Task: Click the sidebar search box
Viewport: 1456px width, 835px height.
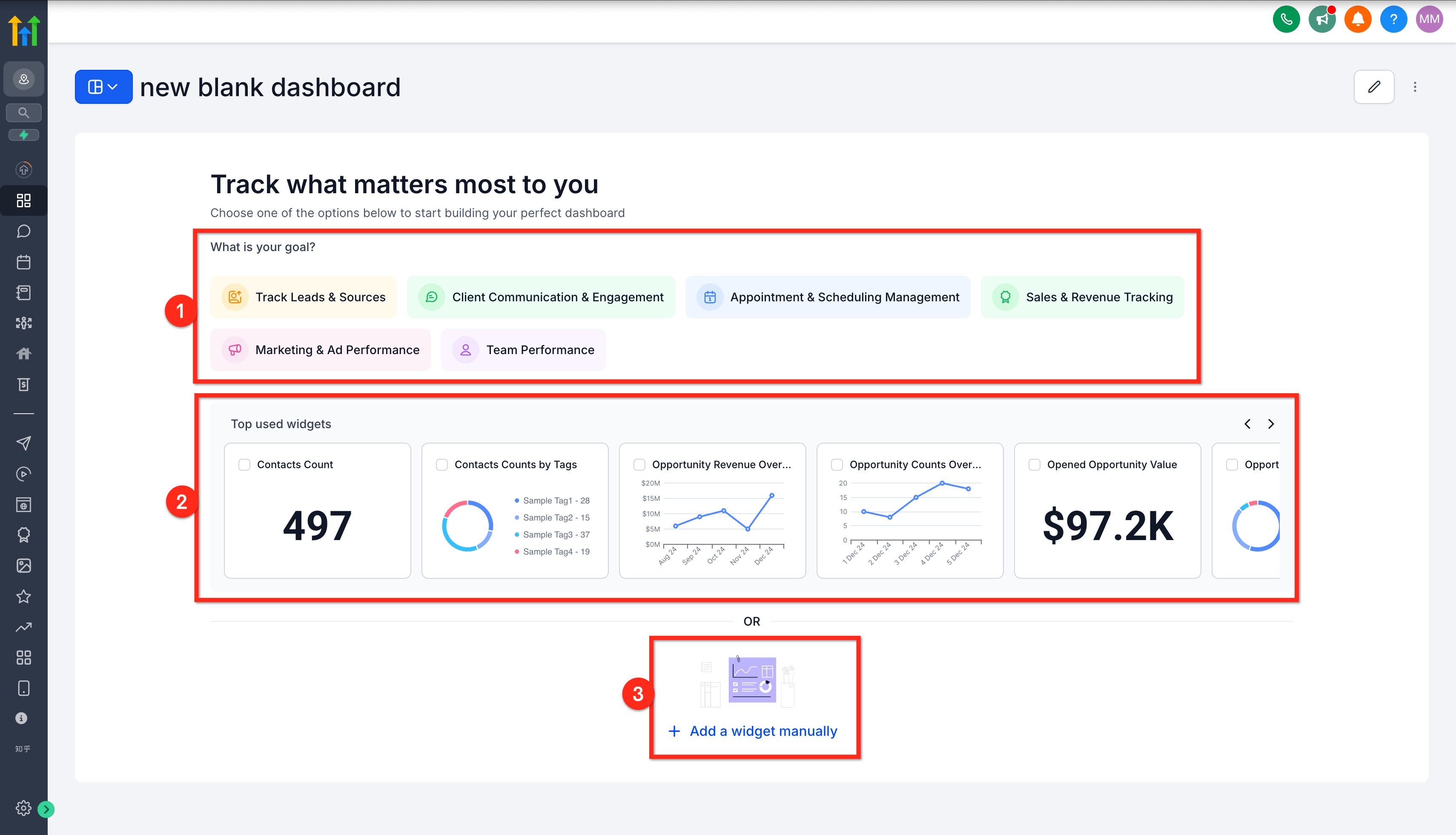Action: click(23, 112)
